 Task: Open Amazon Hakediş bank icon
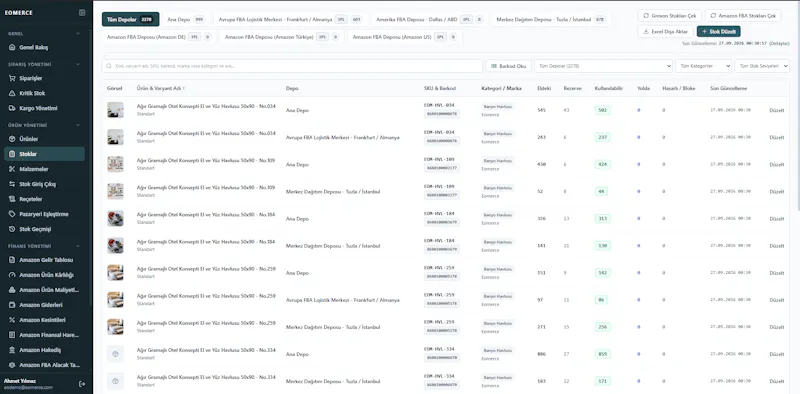(12, 350)
